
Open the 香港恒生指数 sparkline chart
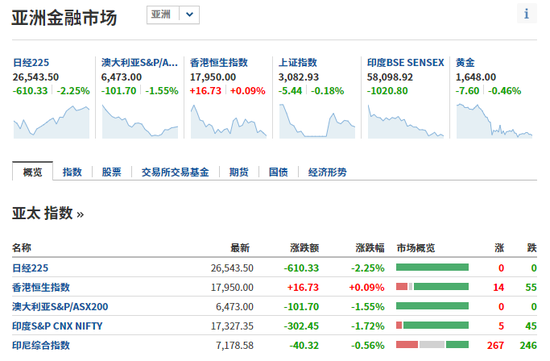pos(228,122)
